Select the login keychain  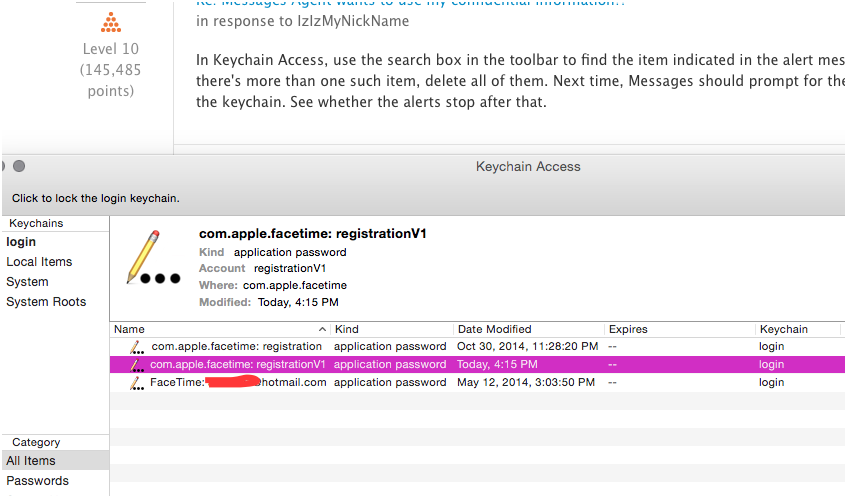[x=21, y=242]
